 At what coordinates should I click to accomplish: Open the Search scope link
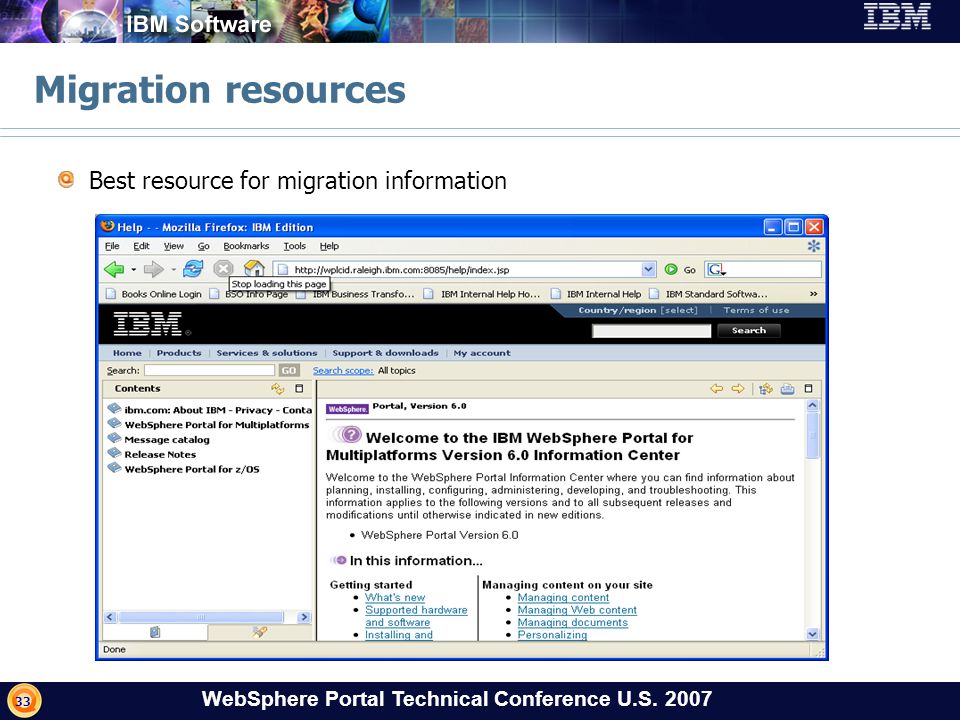pos(343,370)
